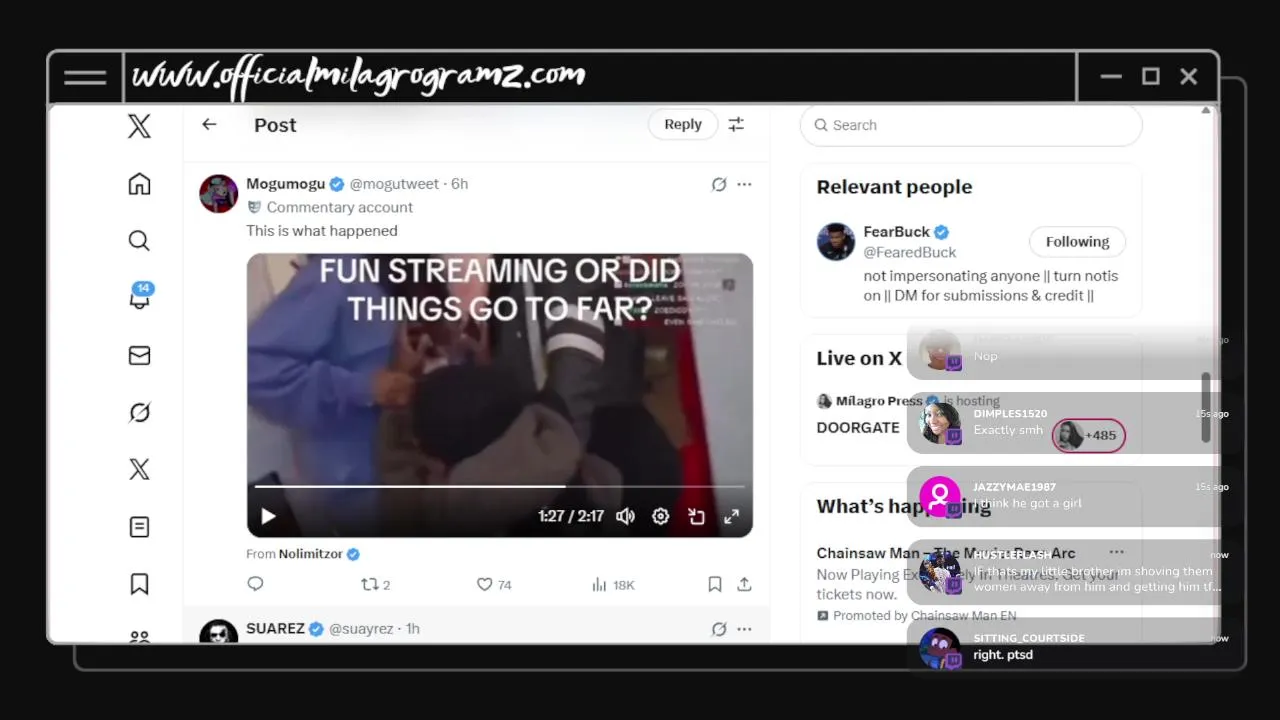This screenshot has width=1280, height=720.
Task: Like the post with 74 likes
Action: point(494,584)
